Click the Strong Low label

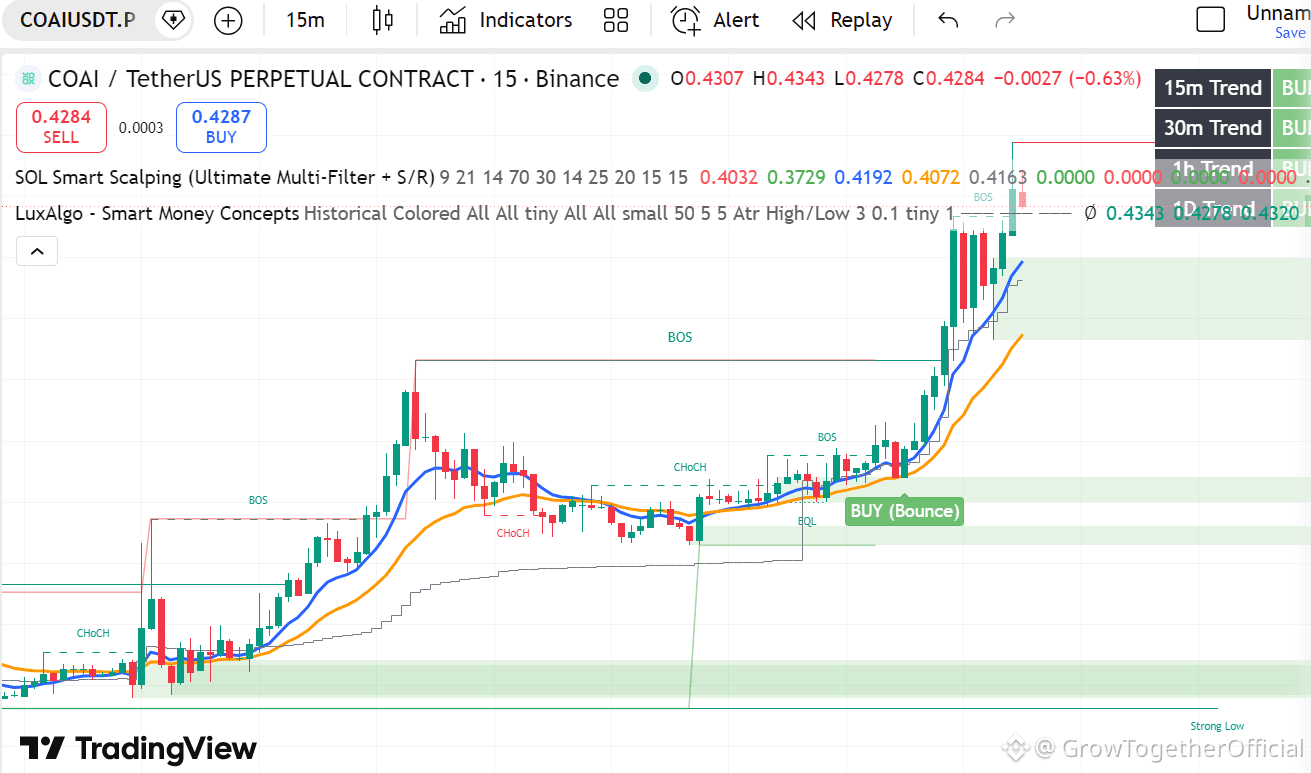tap(1217, 726)
